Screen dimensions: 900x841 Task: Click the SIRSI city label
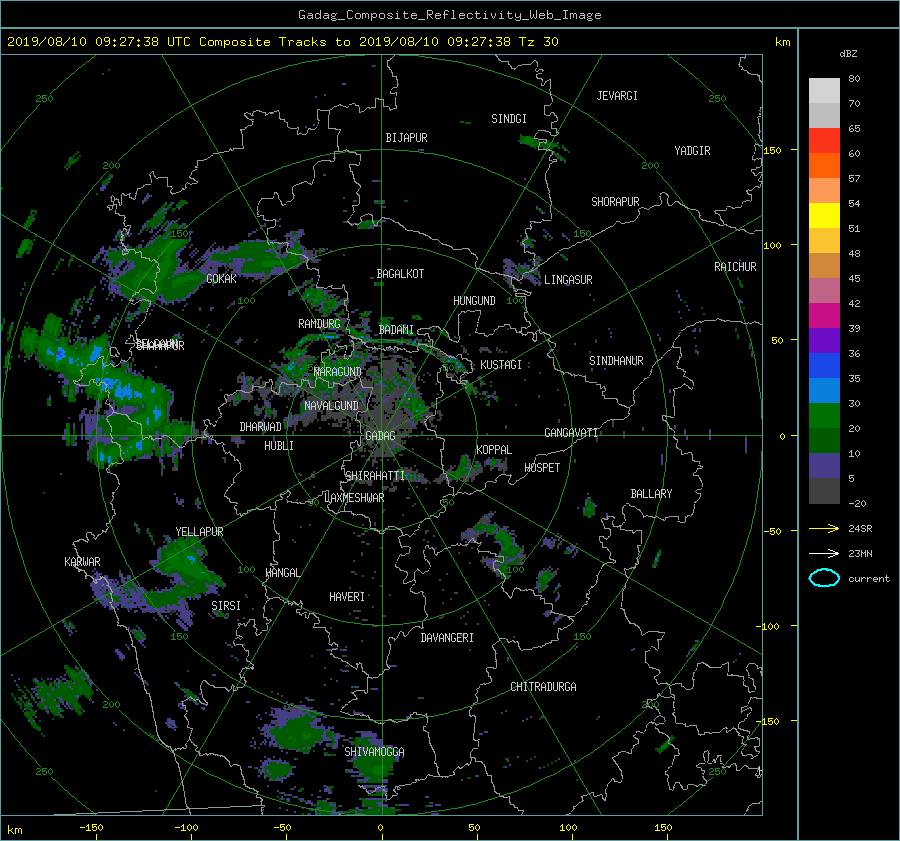click(x=226, y=606)
